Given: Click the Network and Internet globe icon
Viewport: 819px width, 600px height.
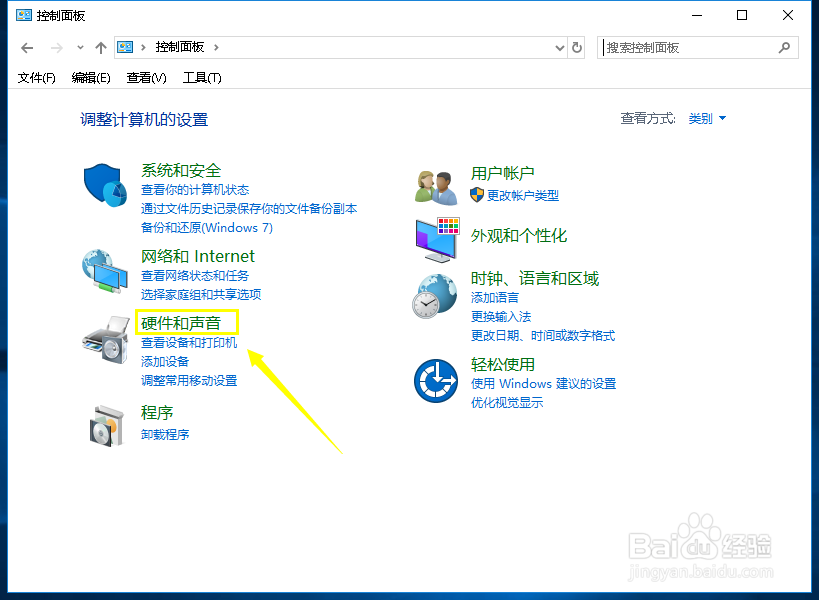Looking at the screenshot, I should click(105, 271).
